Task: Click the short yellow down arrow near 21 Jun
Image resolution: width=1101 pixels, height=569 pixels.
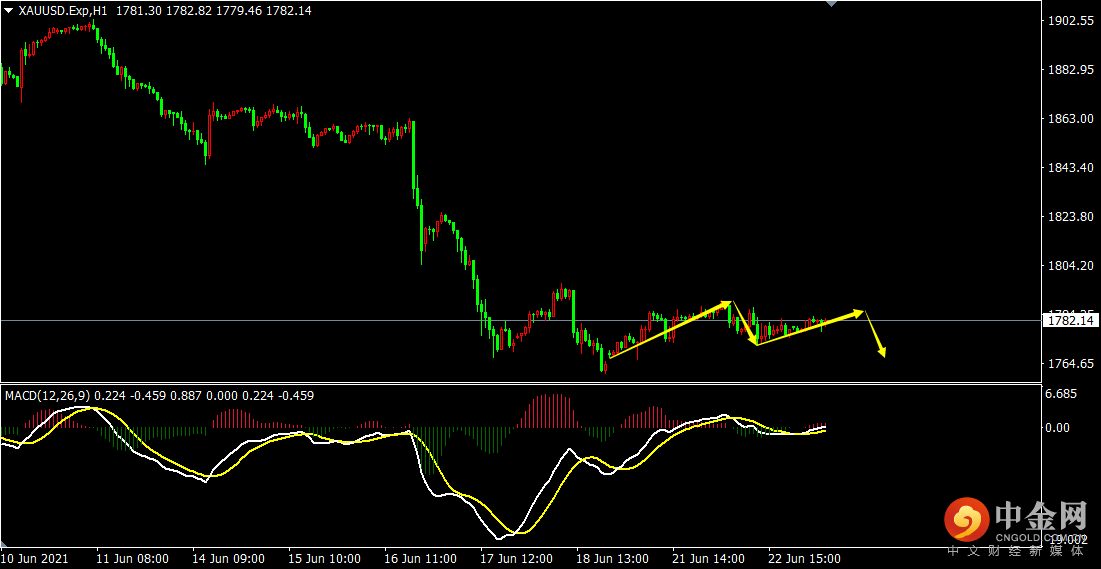Action: pos(745,324)
